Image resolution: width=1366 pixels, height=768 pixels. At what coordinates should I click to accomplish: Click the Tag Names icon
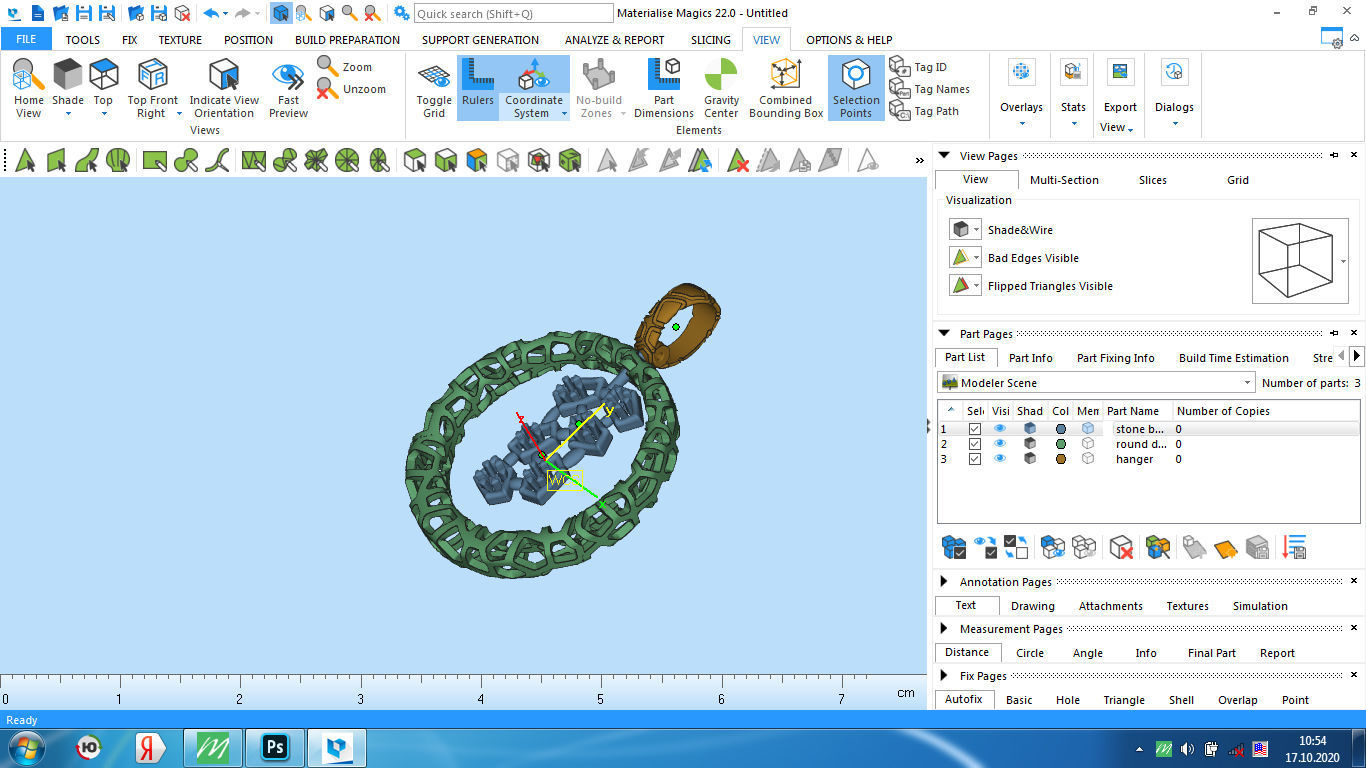click(x=899, y=89)
